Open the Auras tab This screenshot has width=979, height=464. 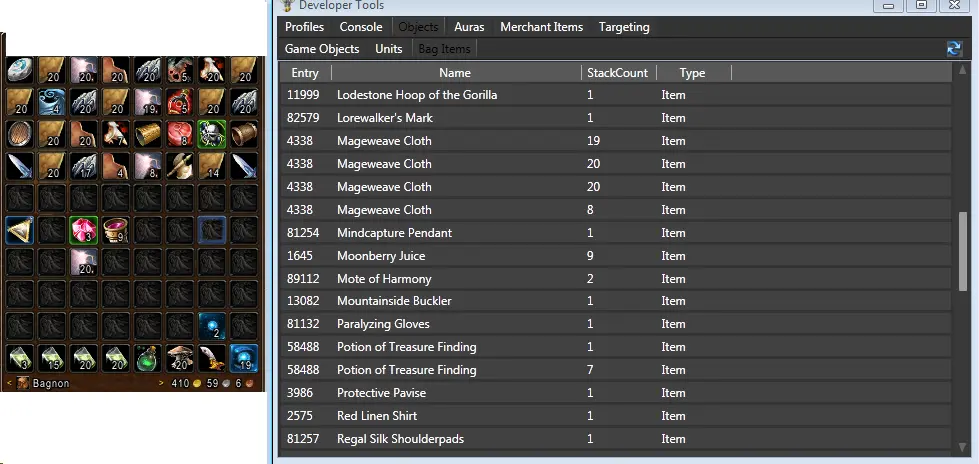(x=470, y=27)
